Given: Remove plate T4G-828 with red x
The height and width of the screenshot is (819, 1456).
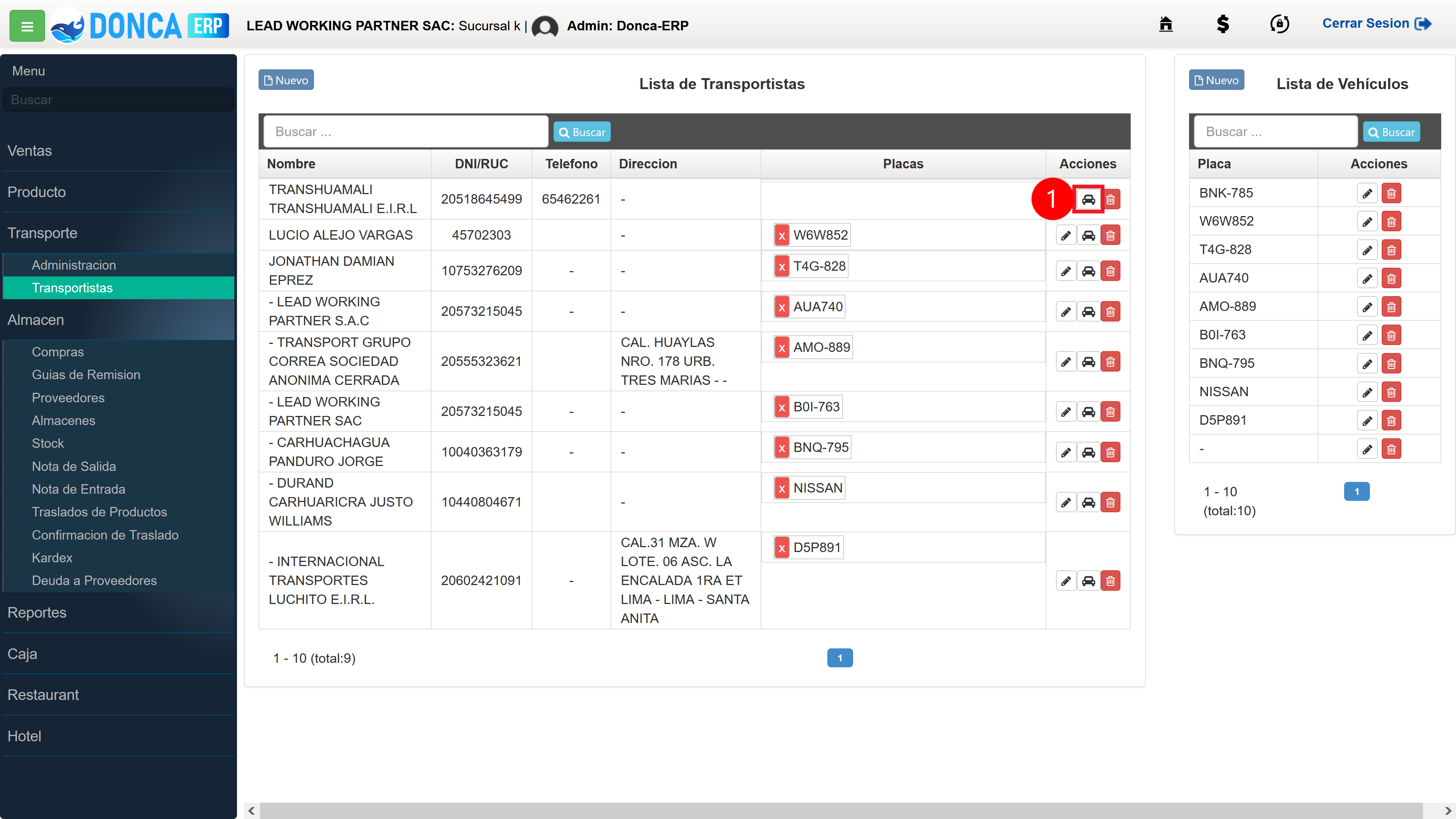Looking at the screenshot, I should click(x=781, y=266).
